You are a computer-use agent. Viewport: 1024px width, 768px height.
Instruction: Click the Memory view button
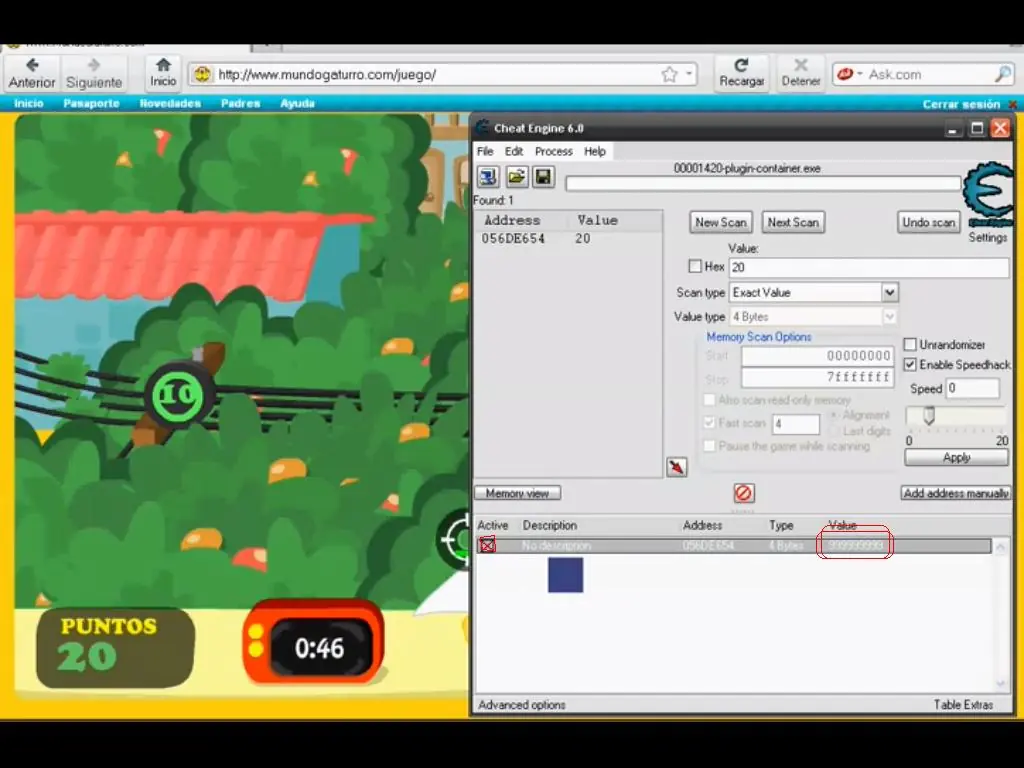(x=517, y=493)
